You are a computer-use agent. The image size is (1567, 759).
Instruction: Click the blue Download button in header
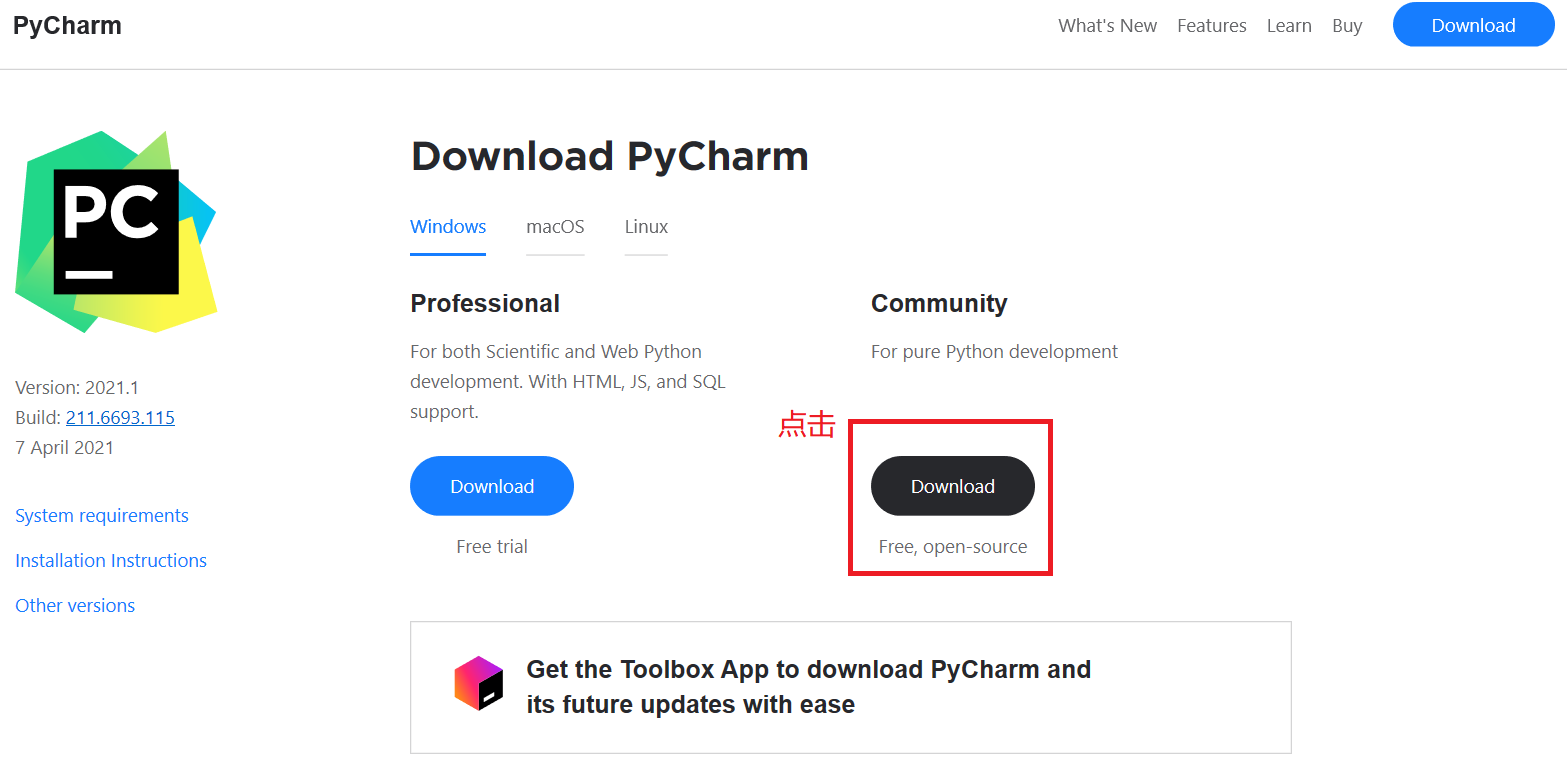pos(1473,25)
